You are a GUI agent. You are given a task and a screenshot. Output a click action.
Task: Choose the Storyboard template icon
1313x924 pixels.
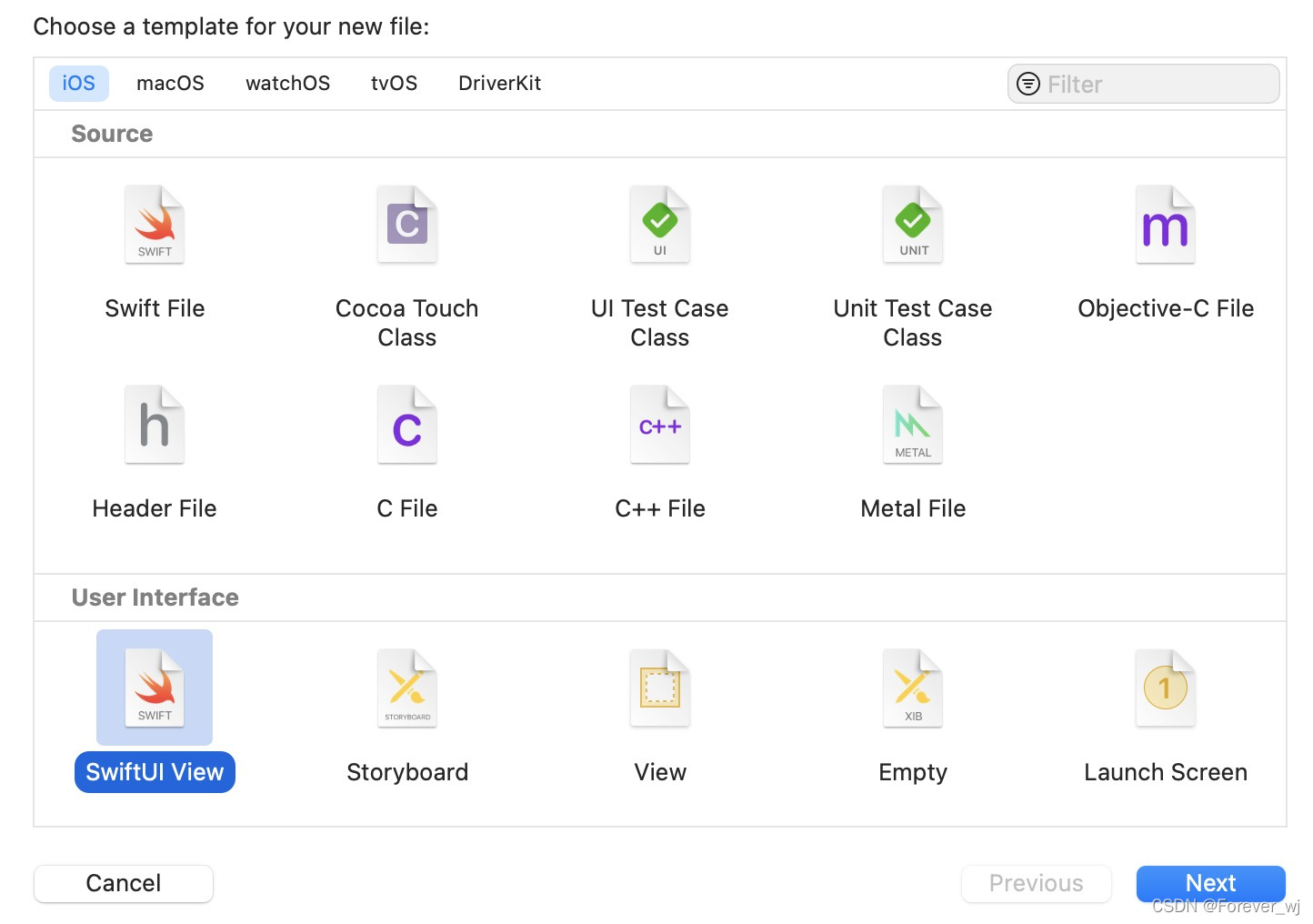(x=407, y=688)
